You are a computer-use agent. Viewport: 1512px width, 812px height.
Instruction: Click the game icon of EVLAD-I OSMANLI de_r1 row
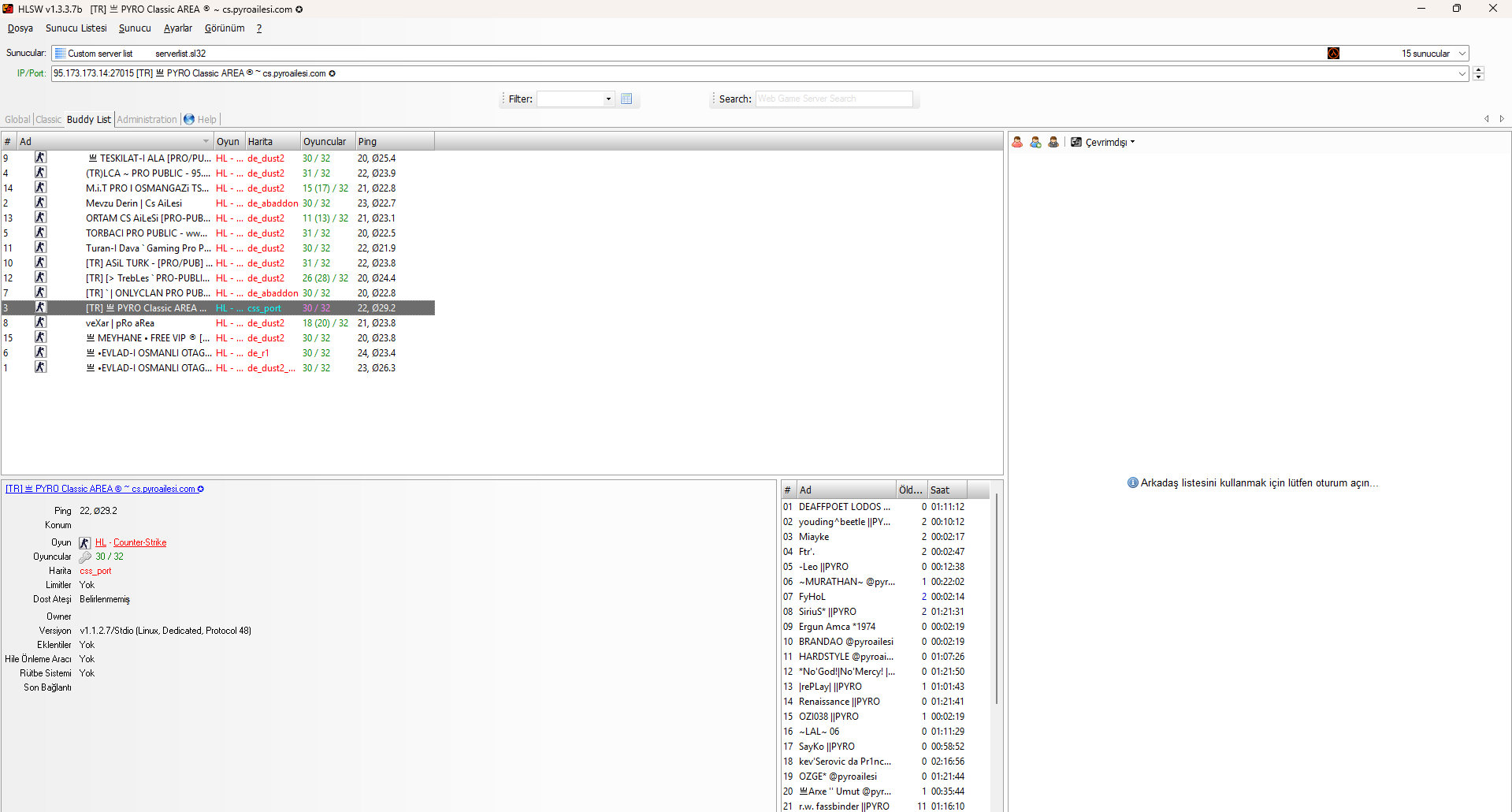pos(40,352)
